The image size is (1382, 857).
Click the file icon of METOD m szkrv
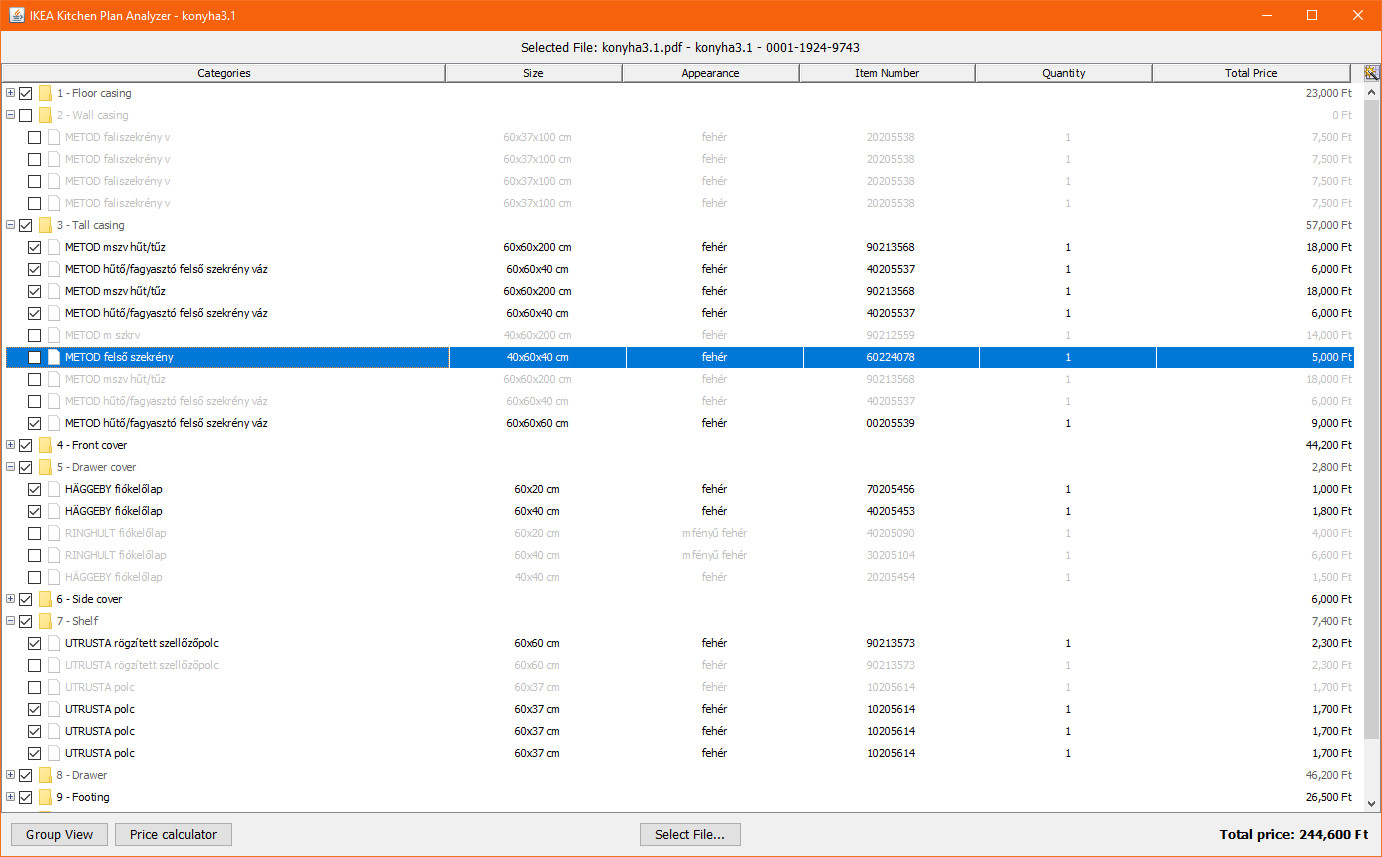(54, 335)
